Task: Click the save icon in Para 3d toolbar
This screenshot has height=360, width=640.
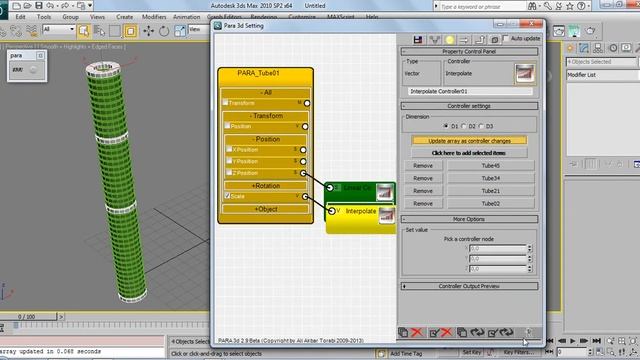Action: coord(418,40)
